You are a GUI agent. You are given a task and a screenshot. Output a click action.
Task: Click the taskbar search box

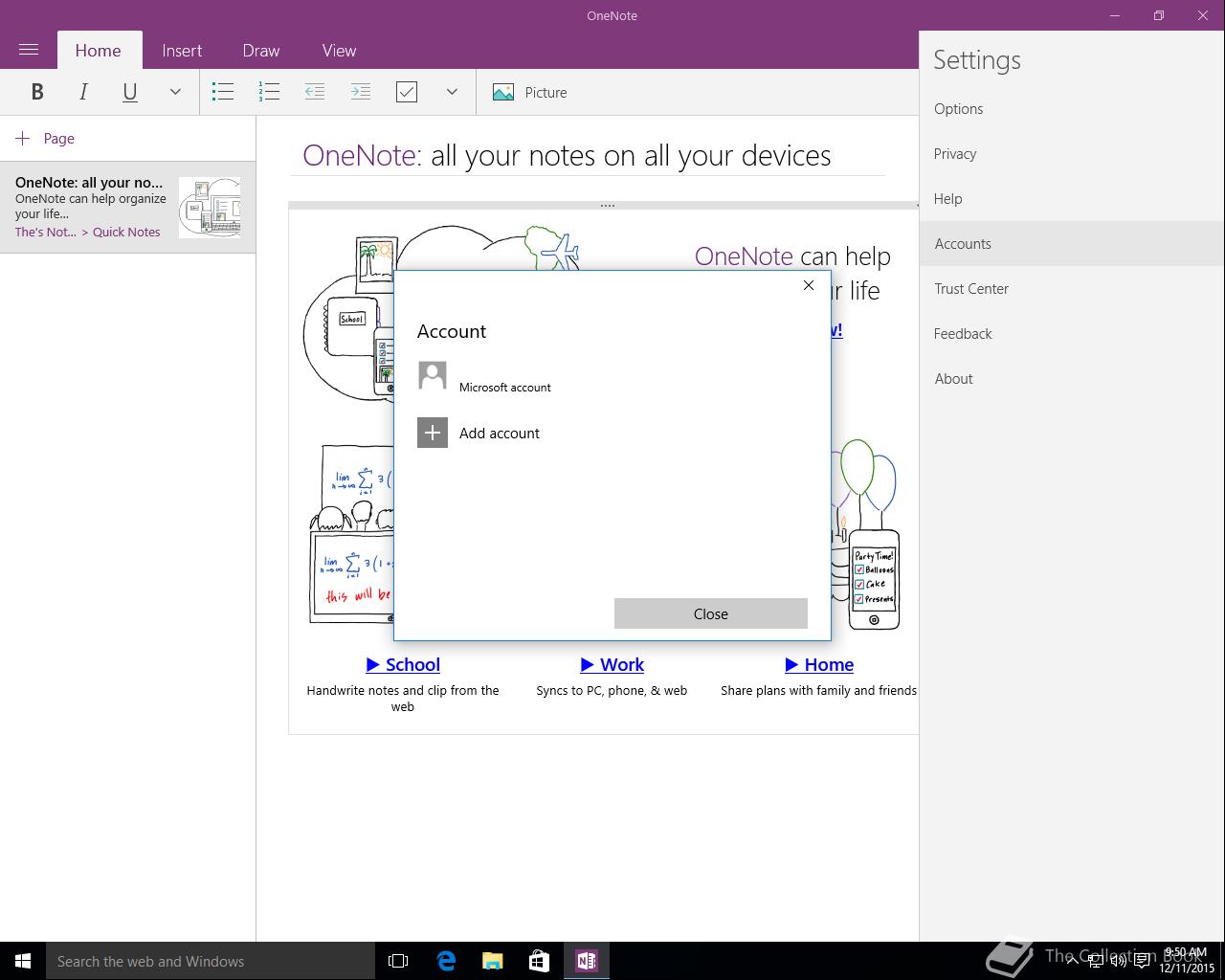[x=211, y=961]
